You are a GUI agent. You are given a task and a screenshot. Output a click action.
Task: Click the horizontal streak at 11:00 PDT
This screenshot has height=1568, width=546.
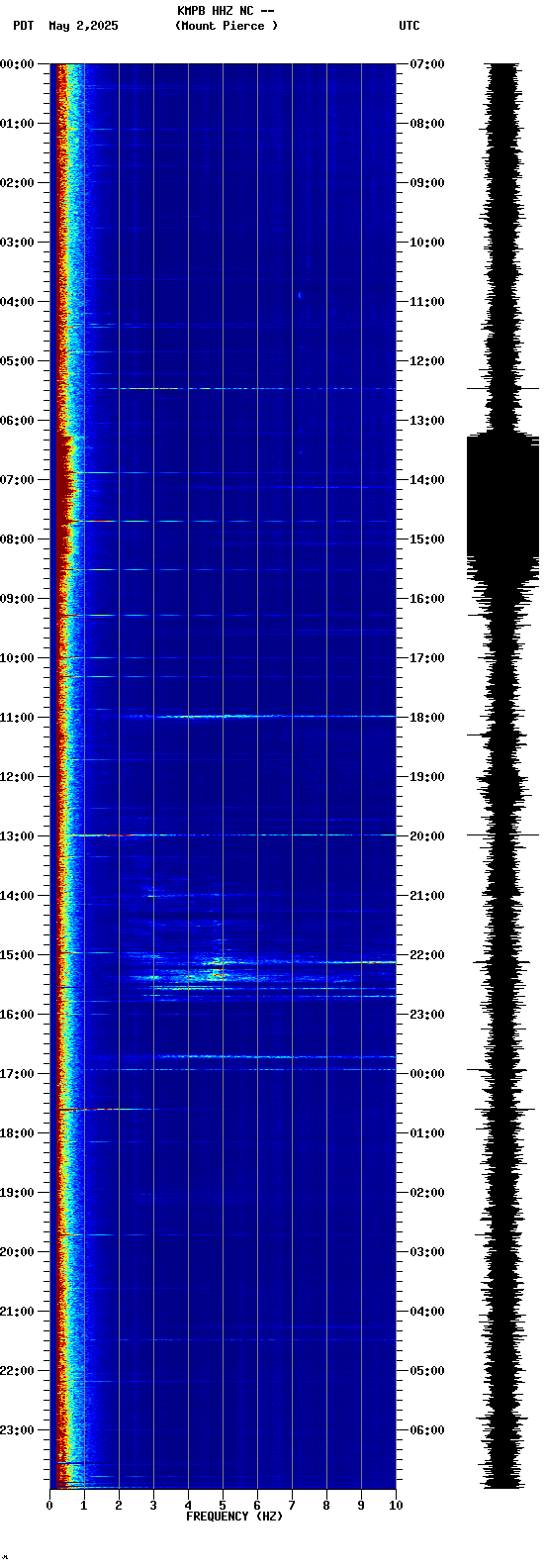(257, 716)
